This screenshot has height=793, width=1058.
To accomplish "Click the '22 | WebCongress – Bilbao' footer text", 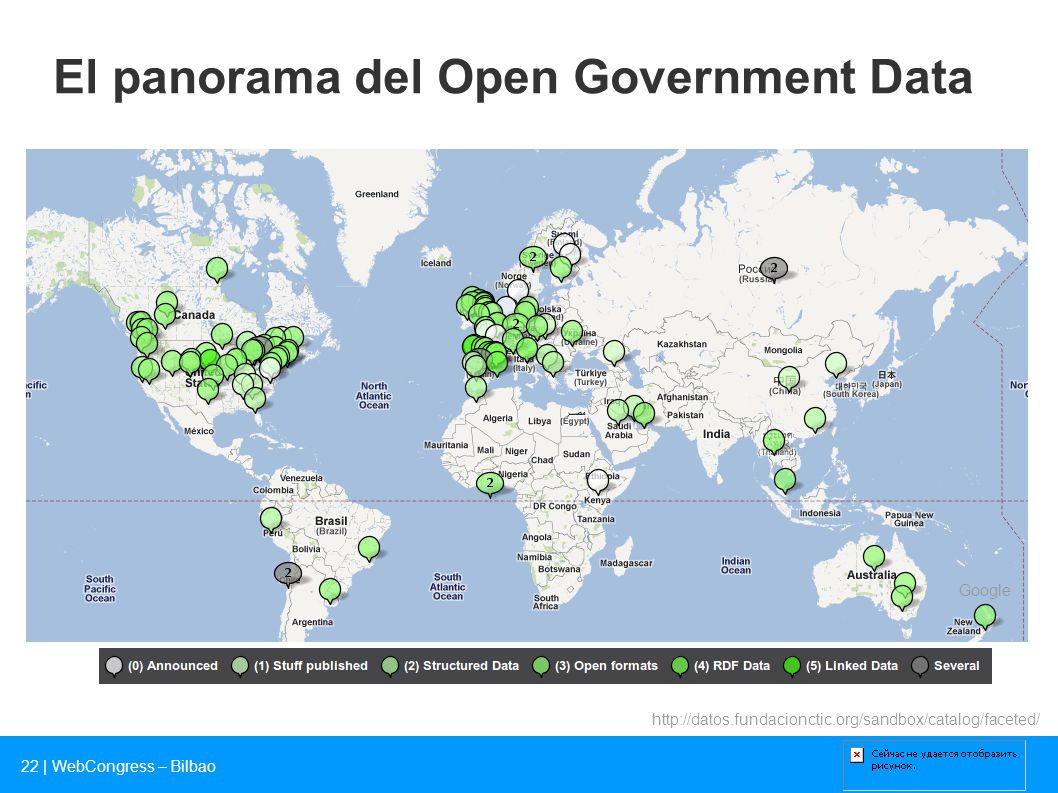I will 118,766.
